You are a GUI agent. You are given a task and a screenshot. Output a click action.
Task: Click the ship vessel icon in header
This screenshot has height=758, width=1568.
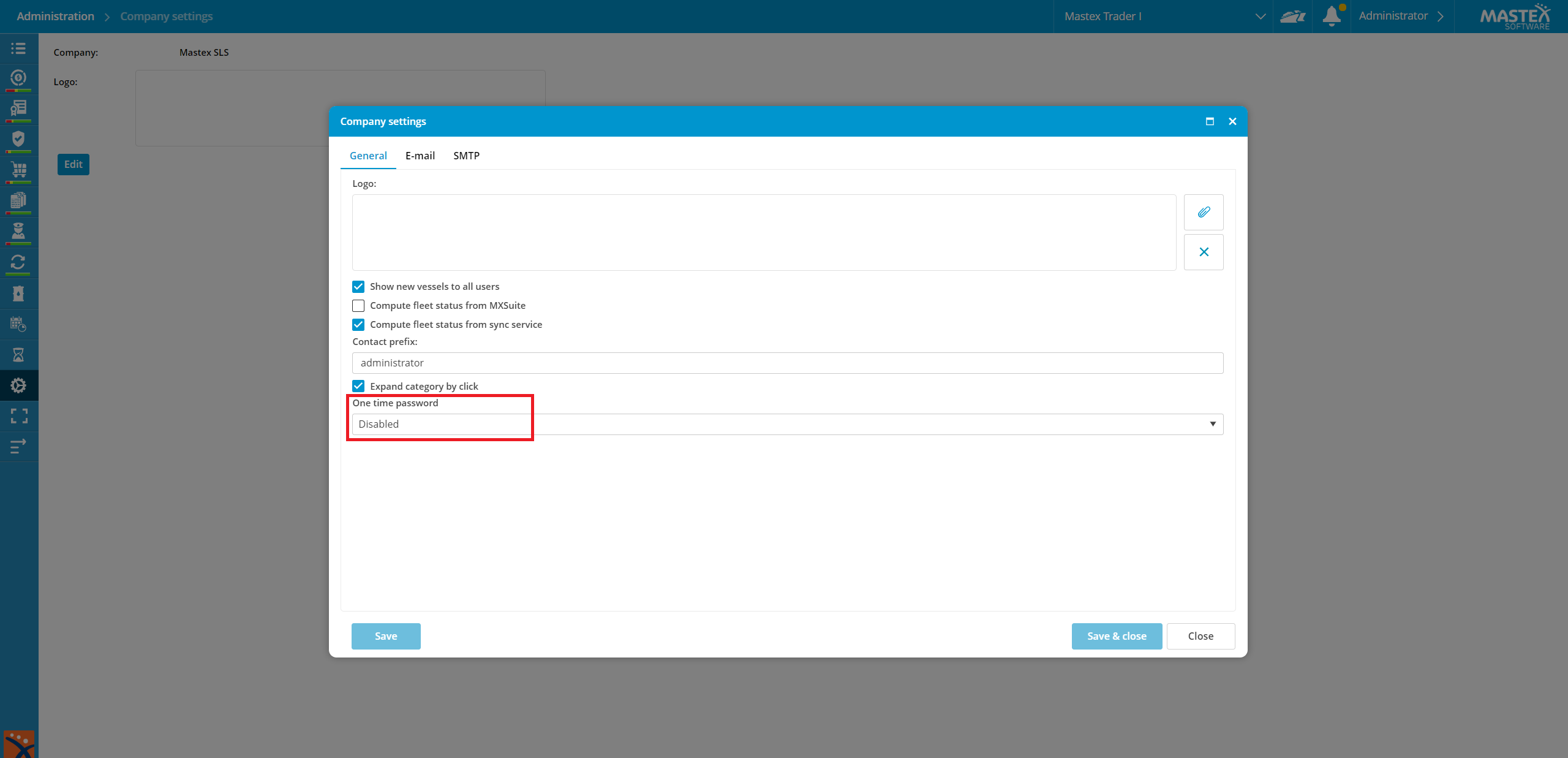pos(1292,17)
